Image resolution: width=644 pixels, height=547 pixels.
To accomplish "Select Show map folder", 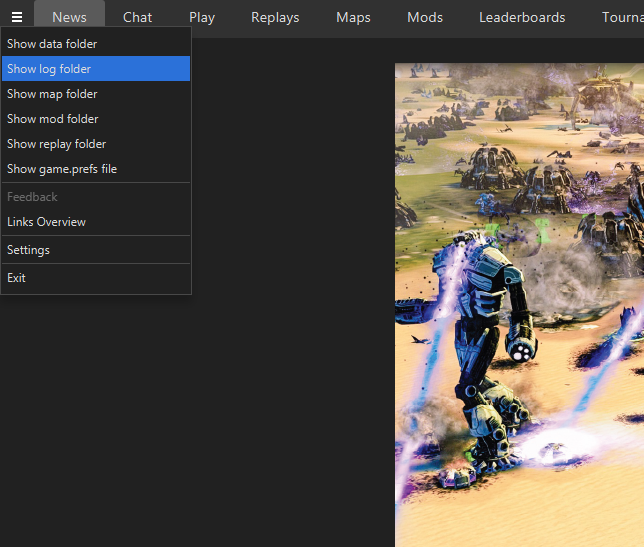I will click(96, 94).
